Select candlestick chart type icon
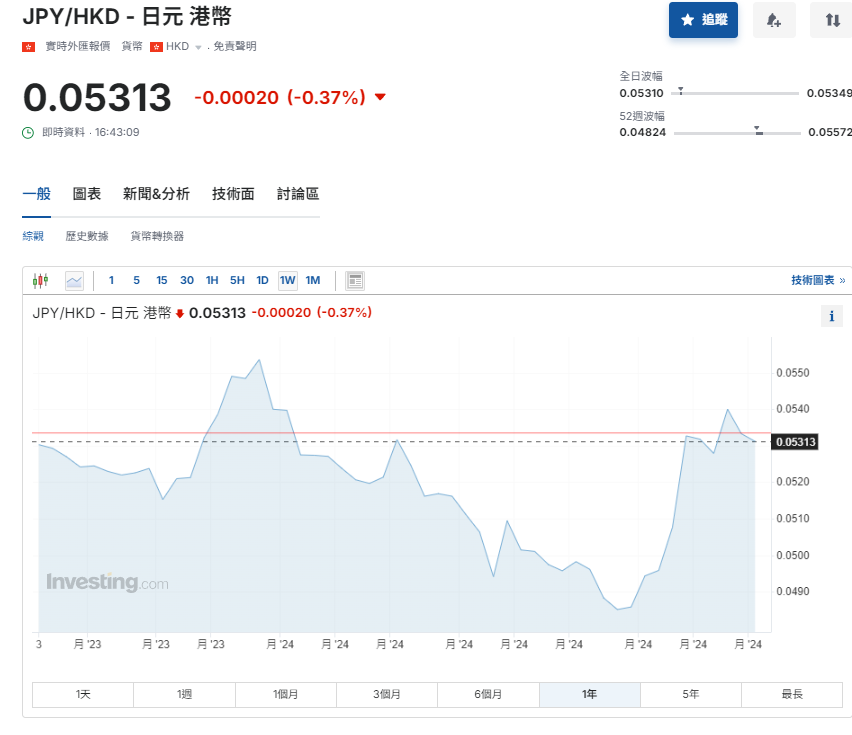This screenshot has height=735, width=852. 41,281
